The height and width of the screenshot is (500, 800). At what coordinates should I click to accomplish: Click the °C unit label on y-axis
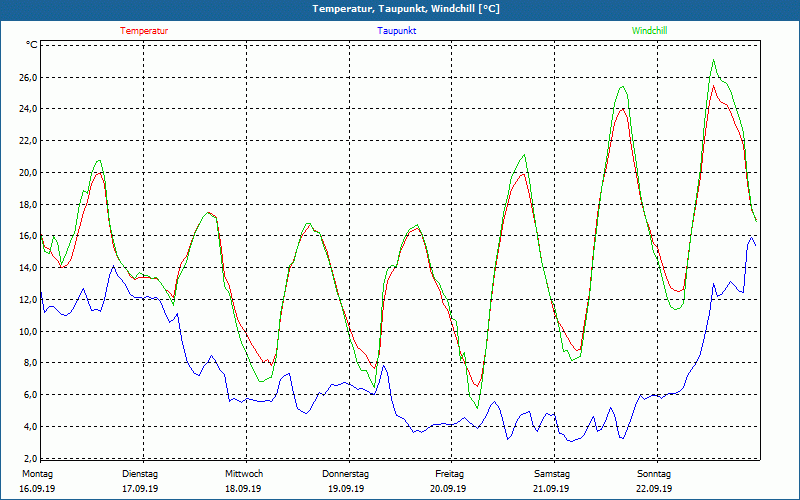32,45
